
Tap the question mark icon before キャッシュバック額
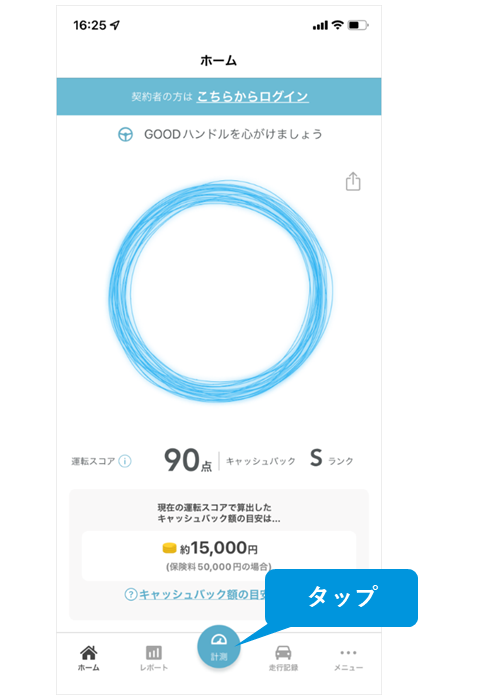coord(130,594)
